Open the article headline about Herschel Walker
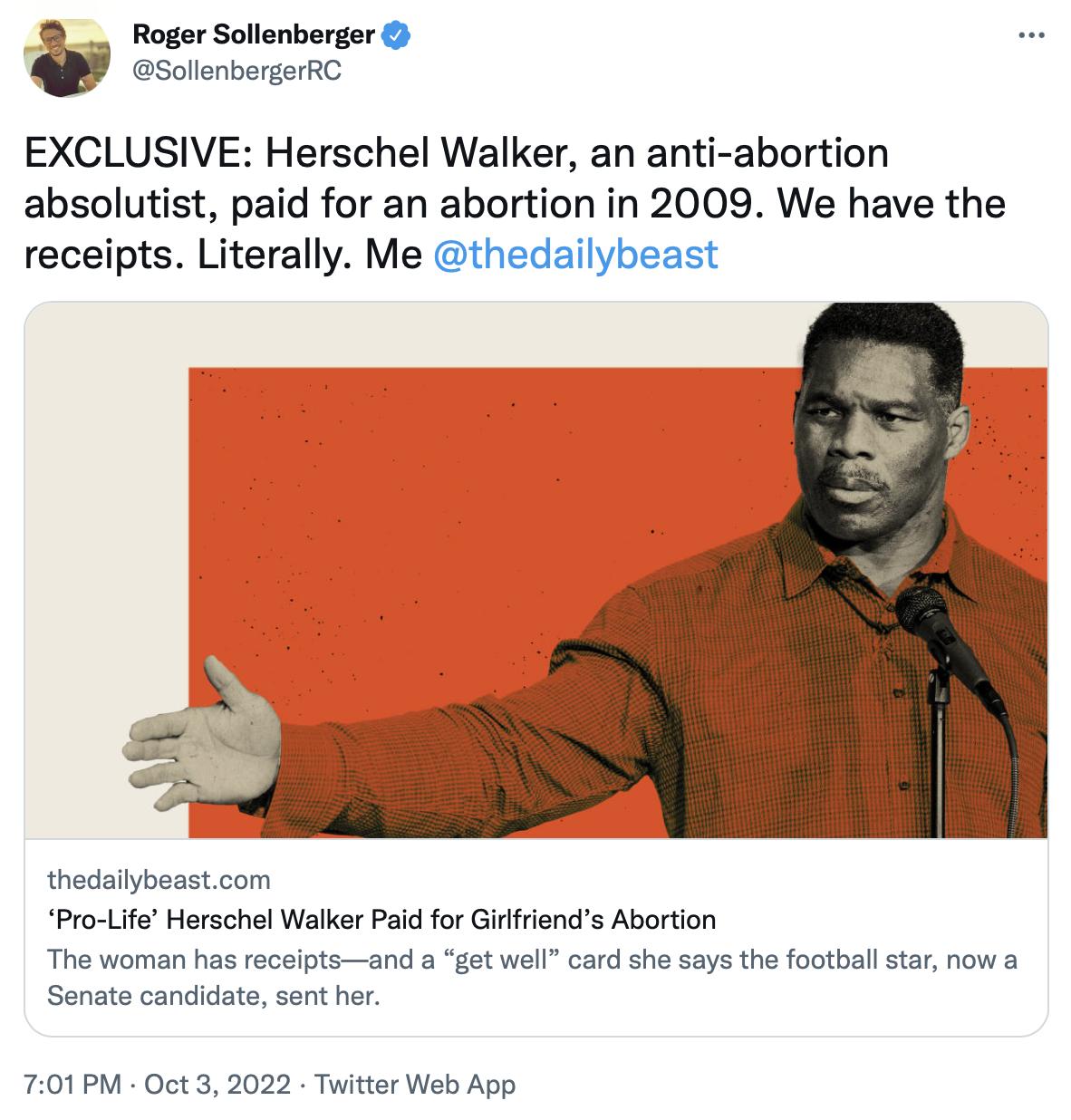 click(381, 922)
